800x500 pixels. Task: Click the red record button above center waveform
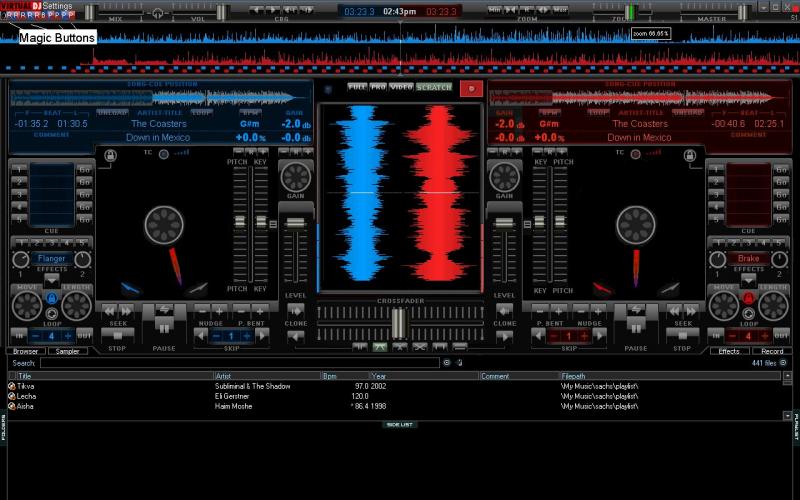coord(471,89)
